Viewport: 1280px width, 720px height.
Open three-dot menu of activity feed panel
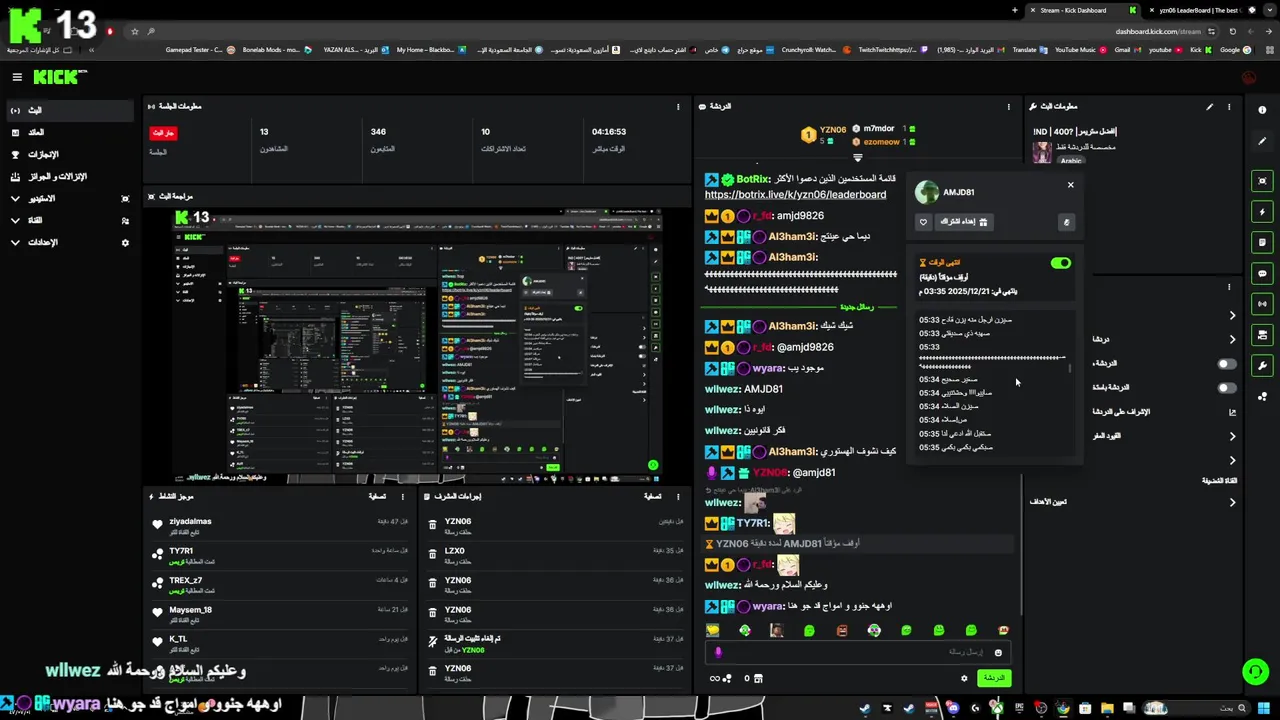pyautogui.click(x=403, y=496)
